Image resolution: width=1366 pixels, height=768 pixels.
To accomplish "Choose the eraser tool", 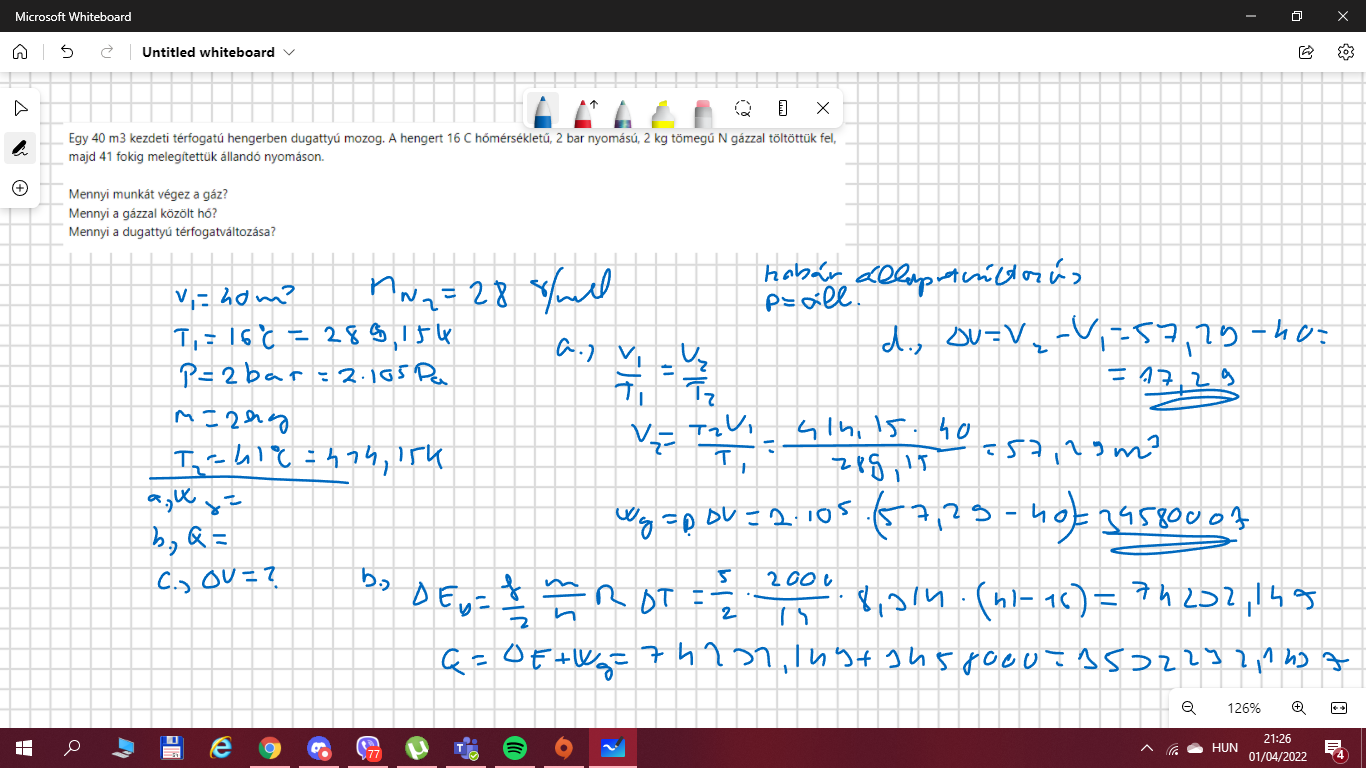I will click(x=702, y=108).
